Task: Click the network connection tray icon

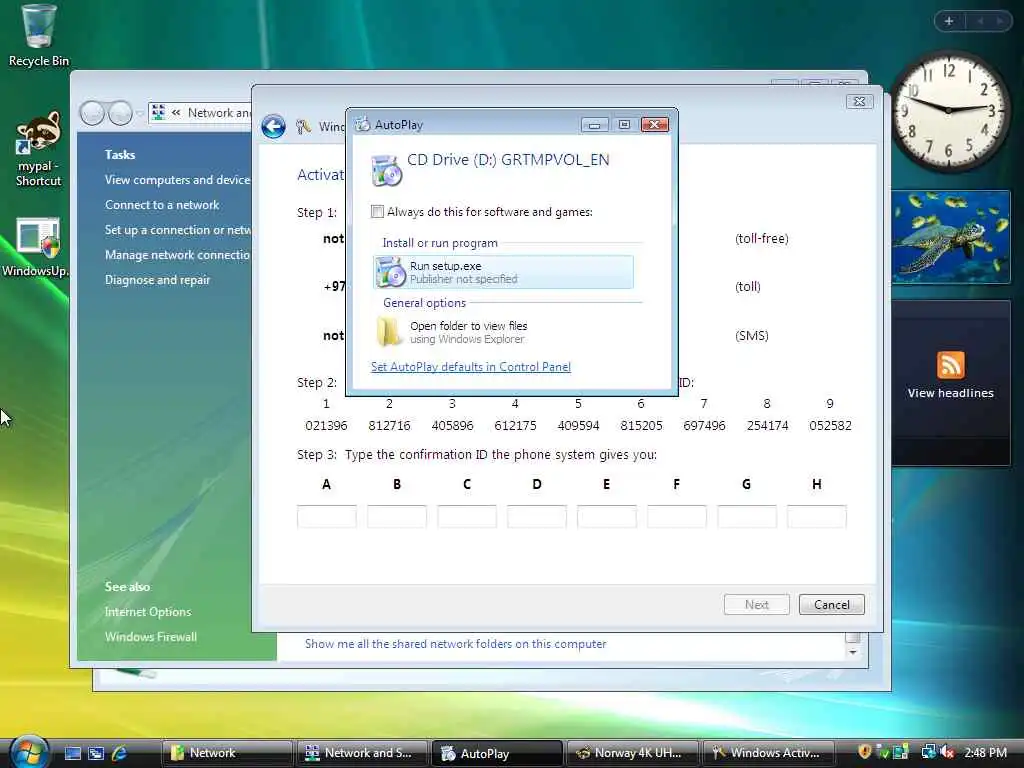Action: coord(928,752)
